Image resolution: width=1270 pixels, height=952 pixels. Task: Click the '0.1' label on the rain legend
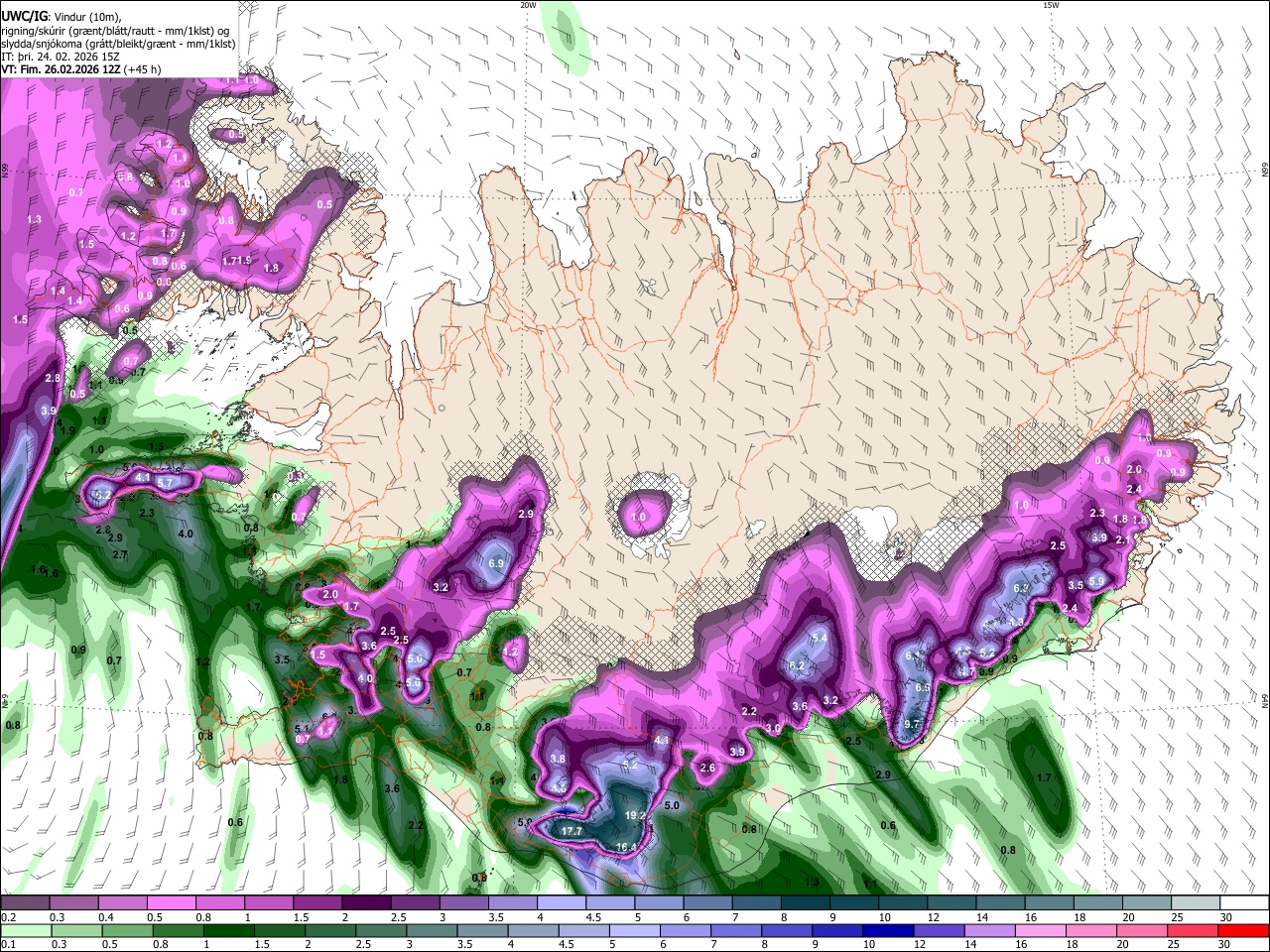[7, 944]
